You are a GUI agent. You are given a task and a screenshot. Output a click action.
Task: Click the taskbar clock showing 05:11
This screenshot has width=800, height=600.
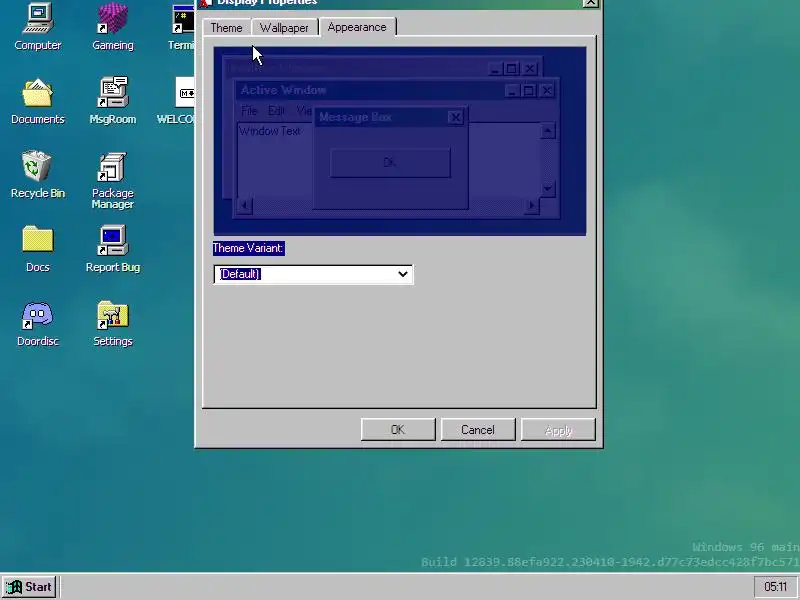(776, 587)
